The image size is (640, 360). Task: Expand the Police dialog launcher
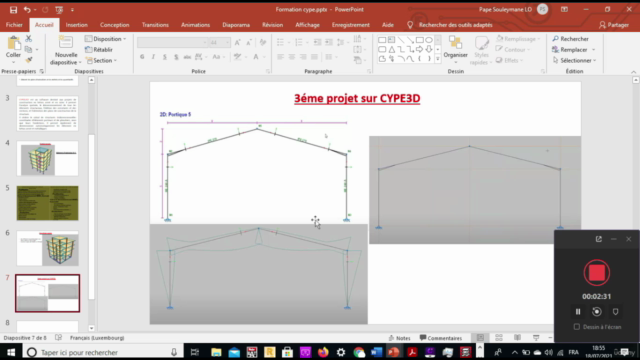pyautogui.click(x=268, y=71)
